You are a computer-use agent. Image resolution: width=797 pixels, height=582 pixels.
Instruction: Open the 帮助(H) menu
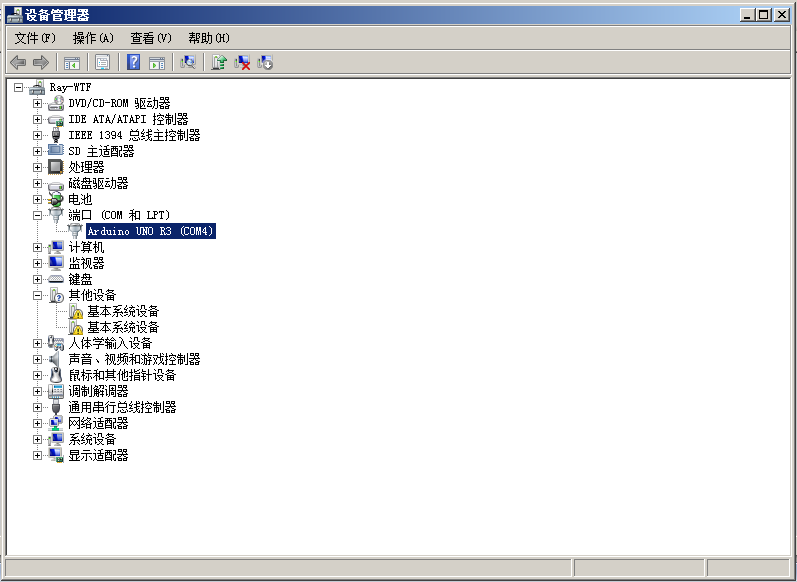(x=209, y=38)
